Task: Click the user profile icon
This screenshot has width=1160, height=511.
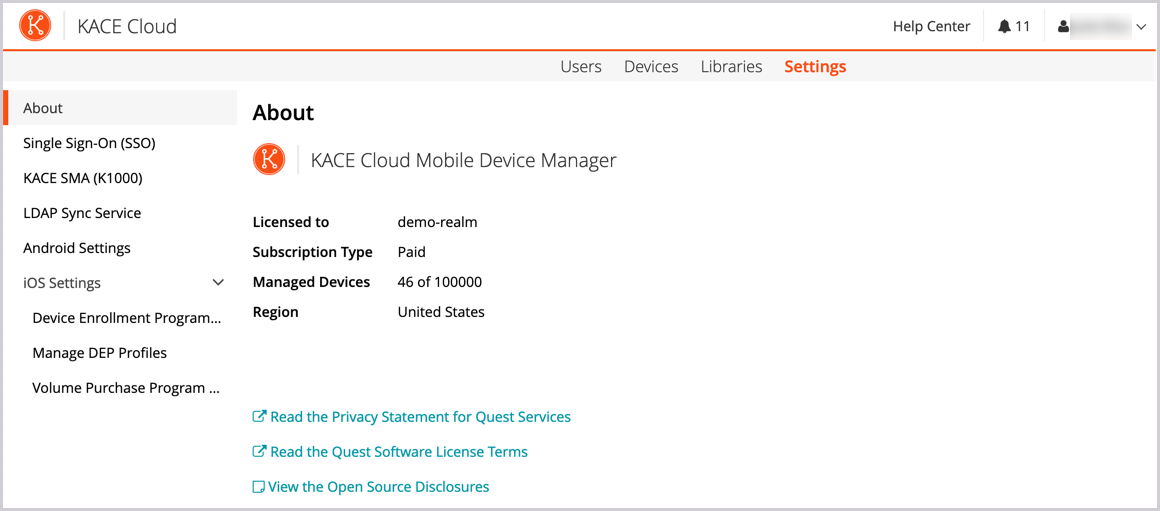Action: pos(1063,27)
